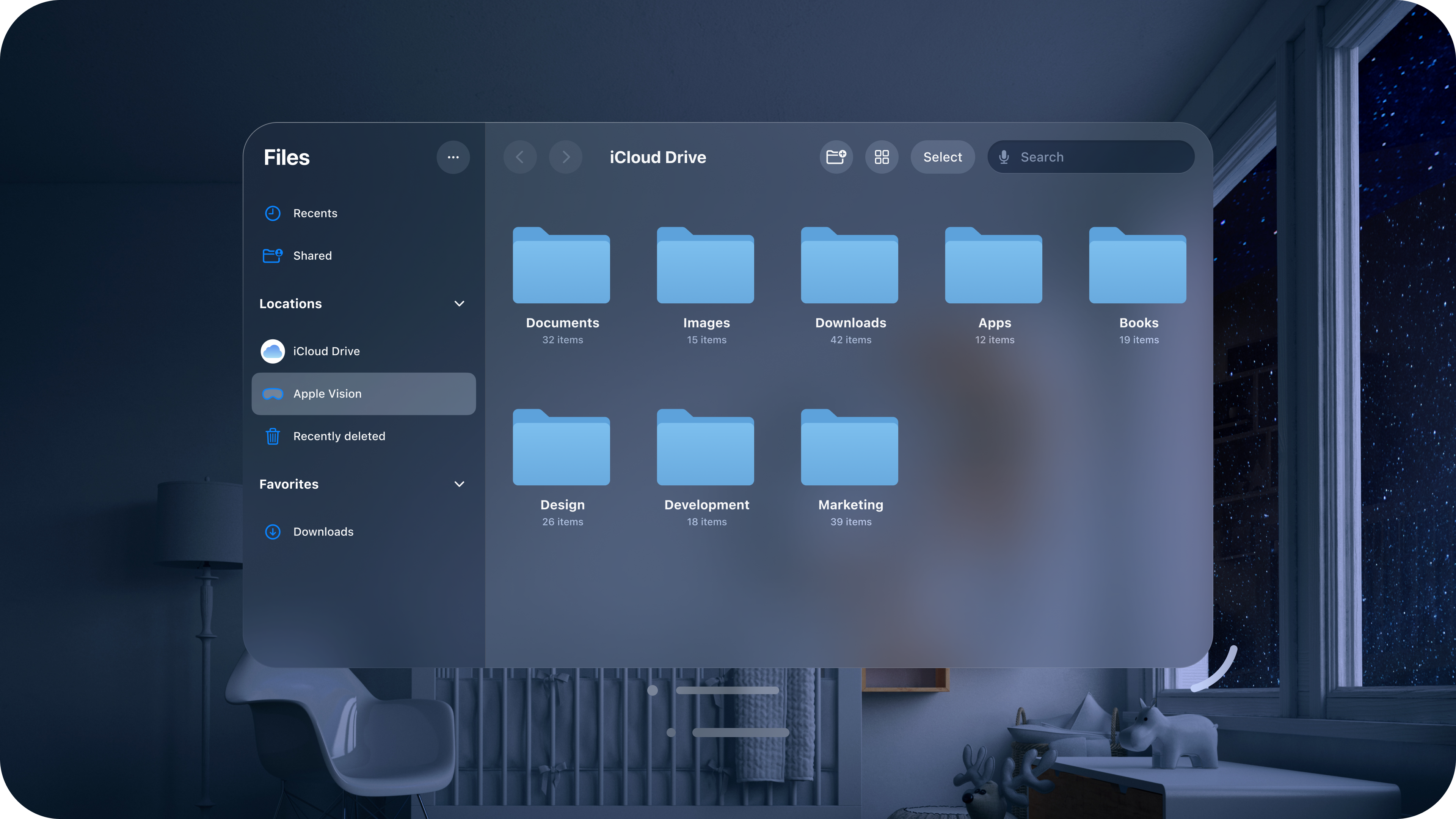
Task: Select iCloud Drive location
Action: click(x=326, y=351)
